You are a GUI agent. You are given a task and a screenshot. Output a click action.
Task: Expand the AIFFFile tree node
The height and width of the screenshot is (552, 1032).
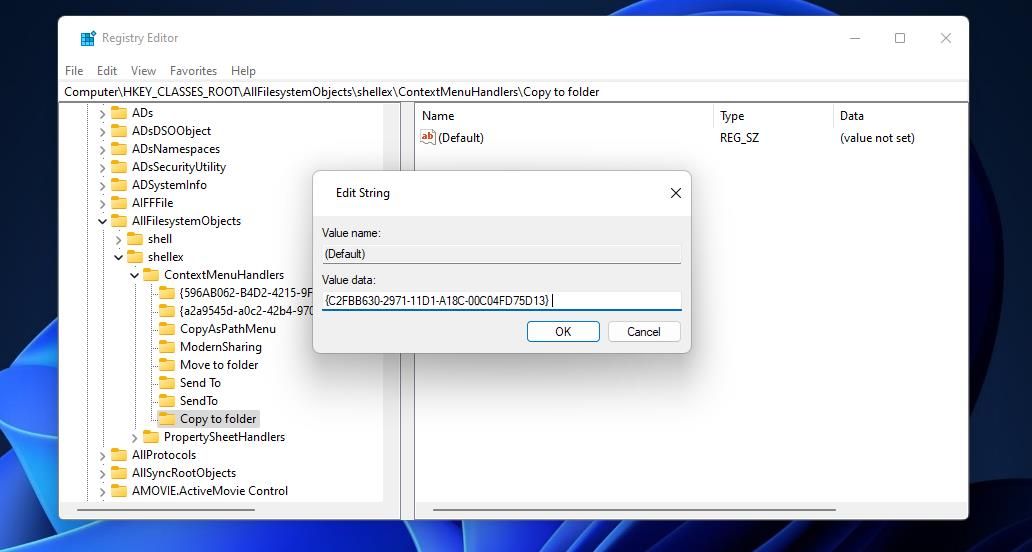pos(103,203)
